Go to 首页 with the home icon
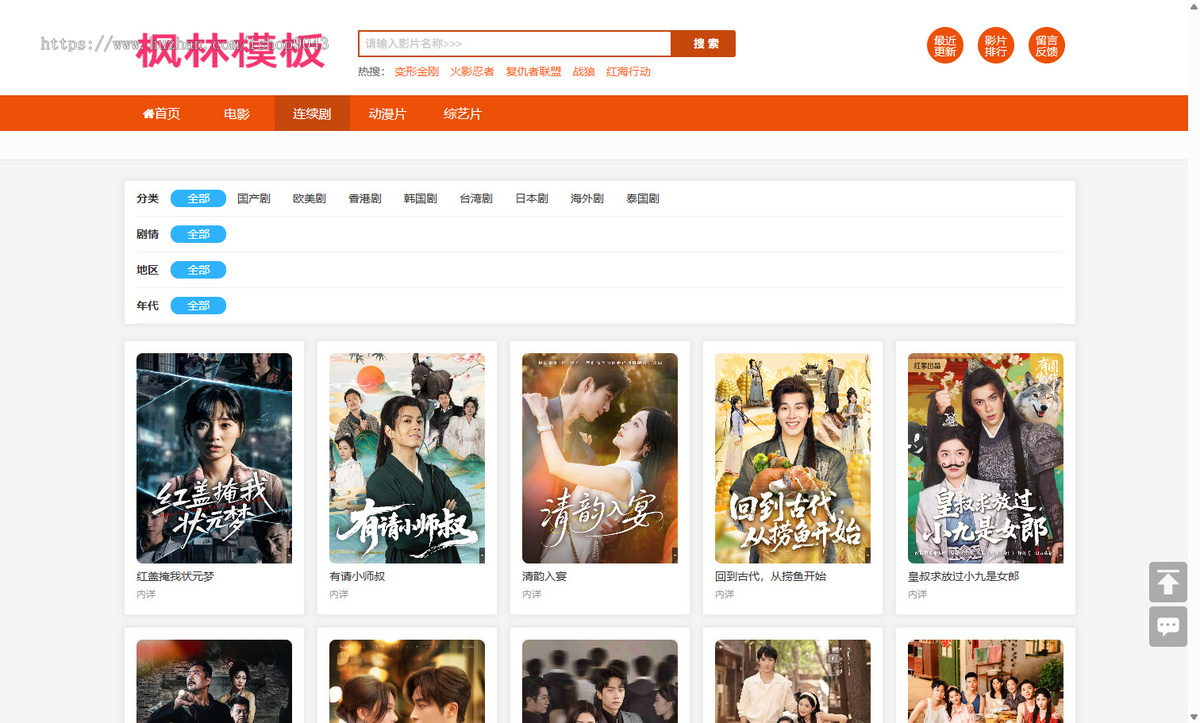 (x=161, y=114)
